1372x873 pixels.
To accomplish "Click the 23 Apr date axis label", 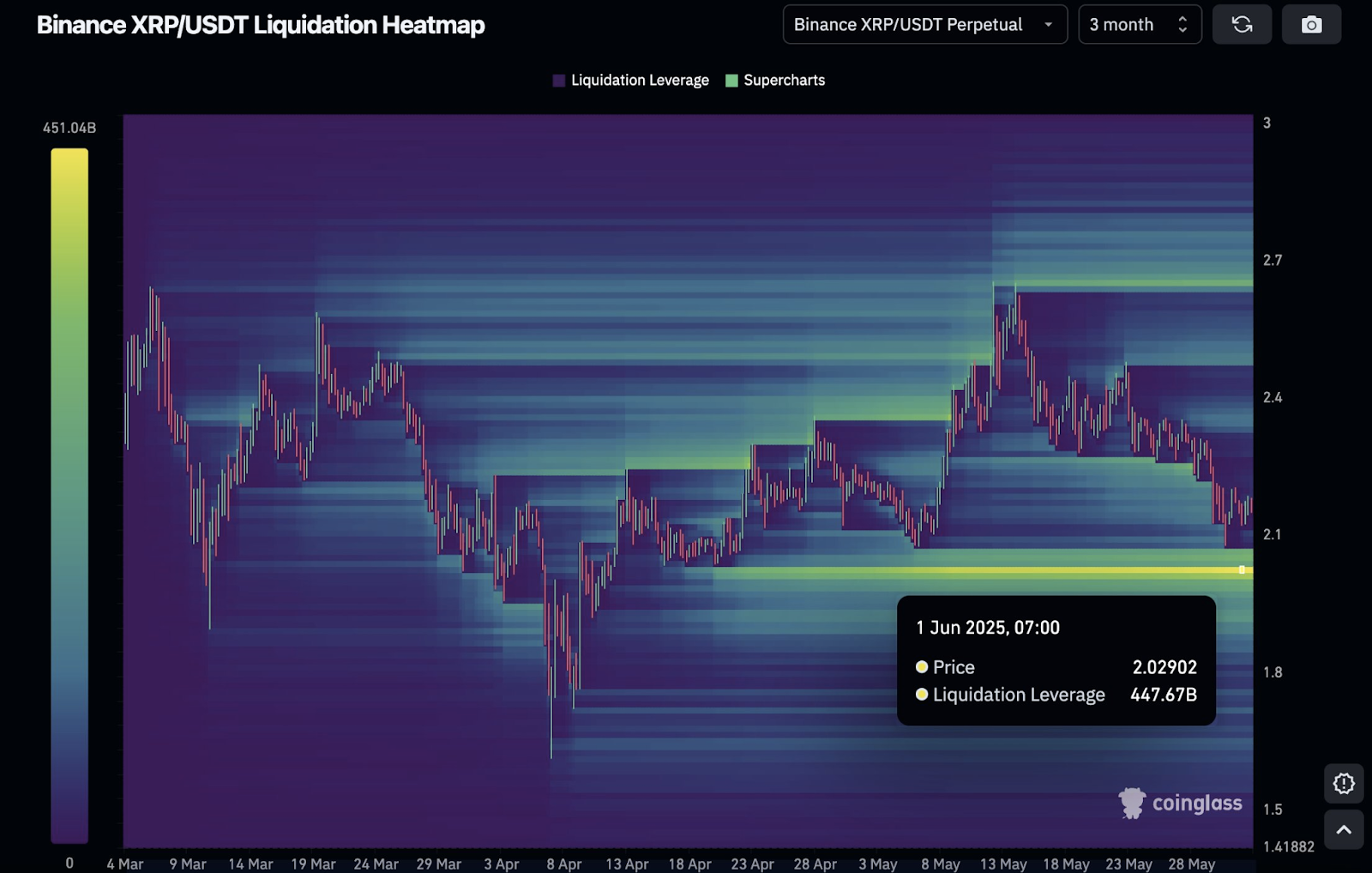I will click(x=752, y=864).
